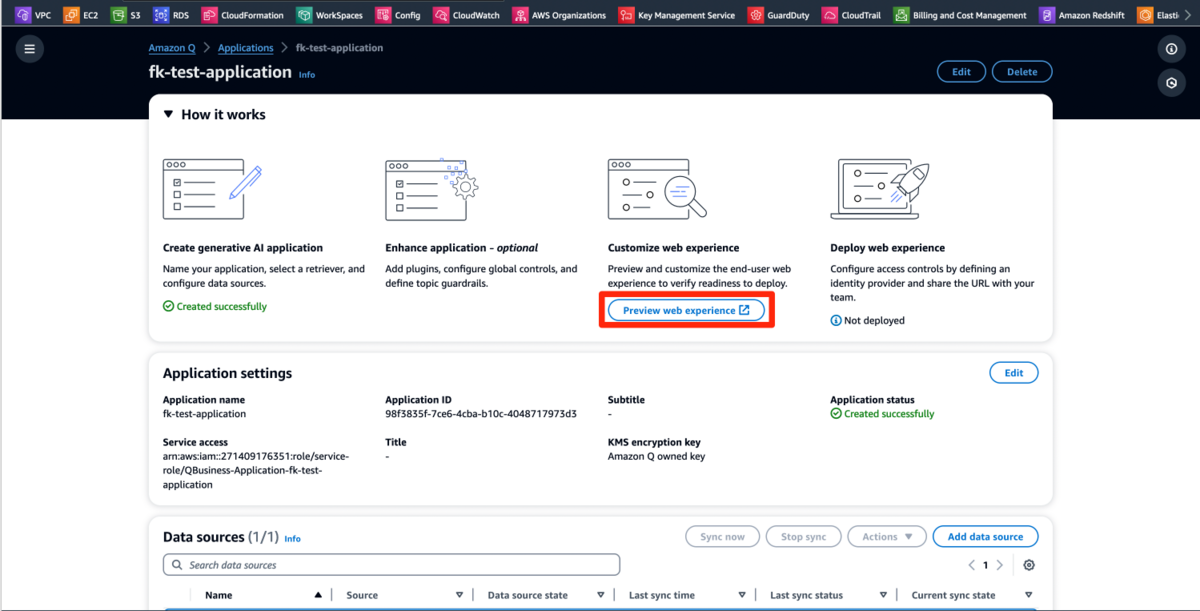Open the S3 service shortcut

tap(127, 15)
